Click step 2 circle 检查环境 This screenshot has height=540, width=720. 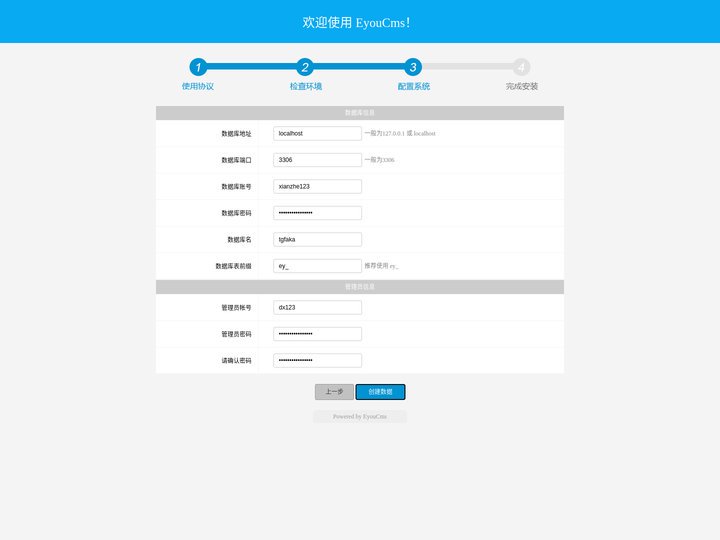[305, 67]
